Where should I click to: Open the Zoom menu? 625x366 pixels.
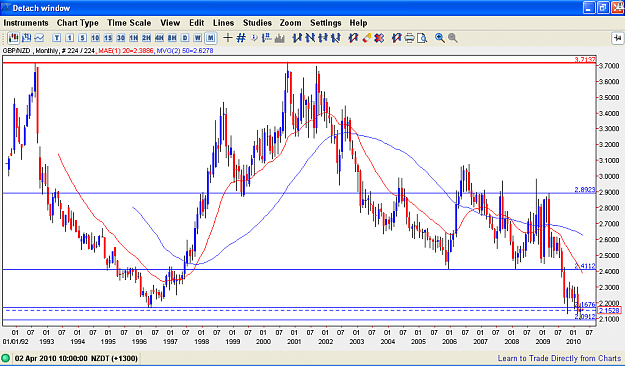coord(290,23)
